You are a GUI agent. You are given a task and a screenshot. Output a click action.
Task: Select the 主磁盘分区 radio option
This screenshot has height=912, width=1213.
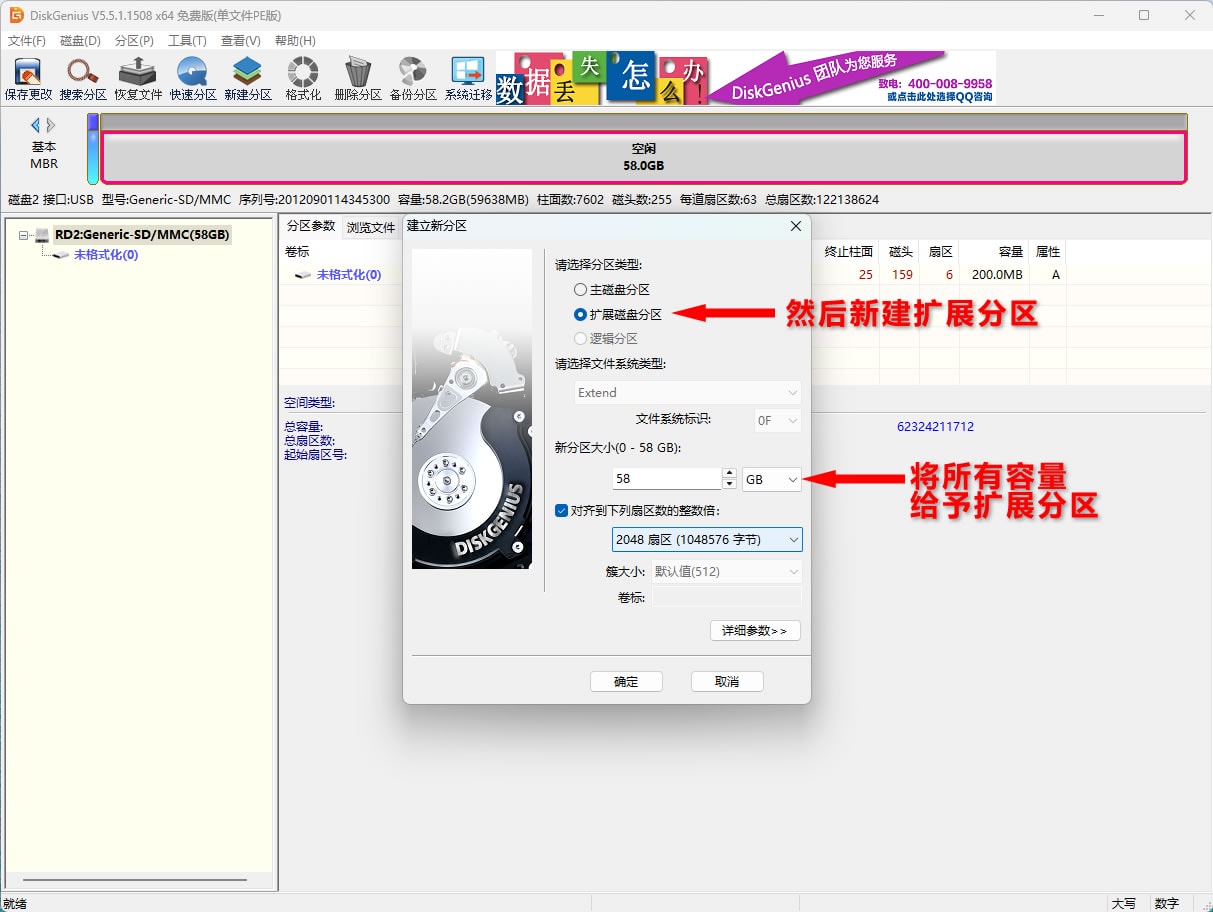581,290
